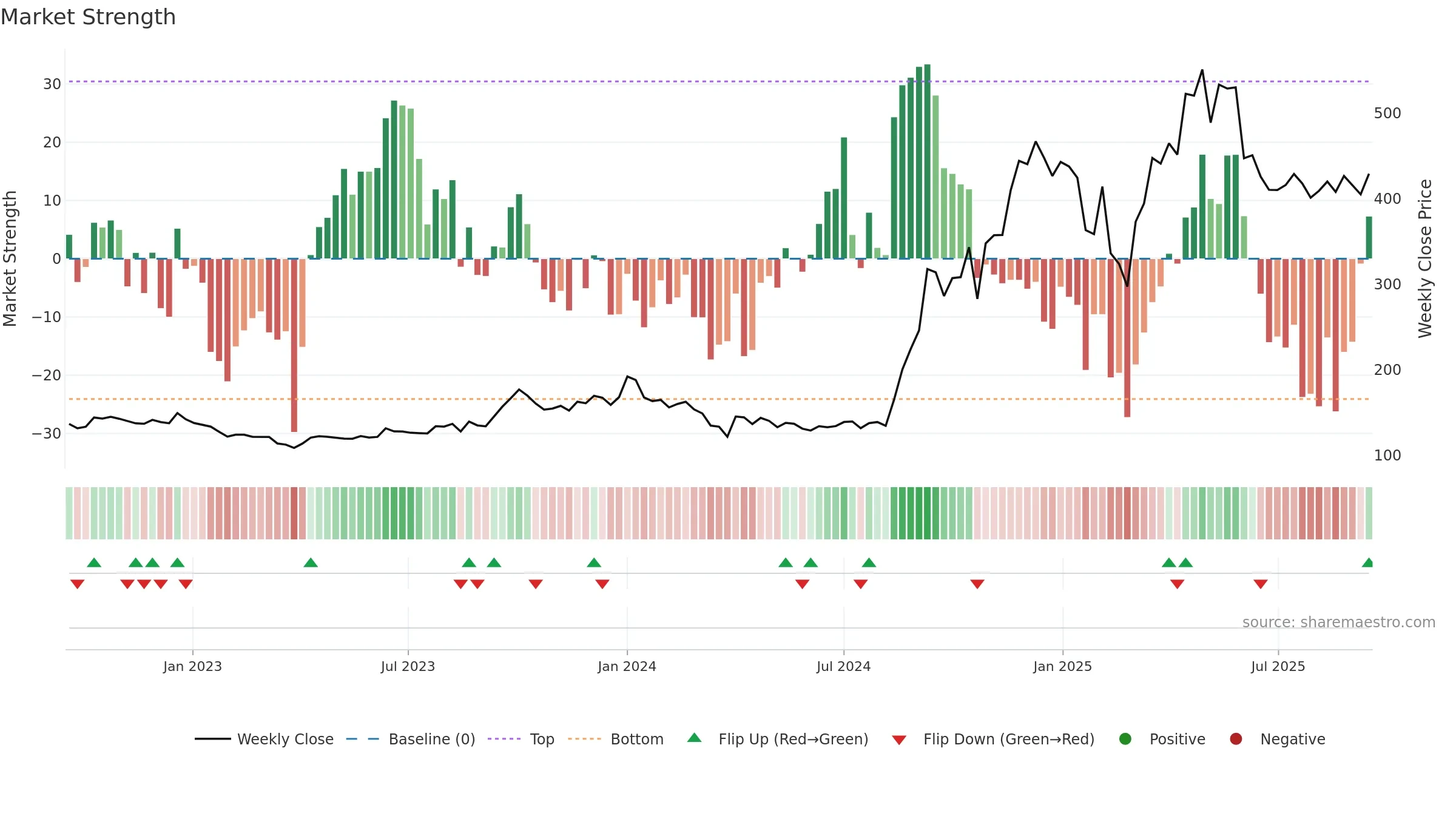Image resolution: width=1456 pixels, height=819 pixels.
Task: Click the first light green heatmap cell
Action: tap(69, 513)
